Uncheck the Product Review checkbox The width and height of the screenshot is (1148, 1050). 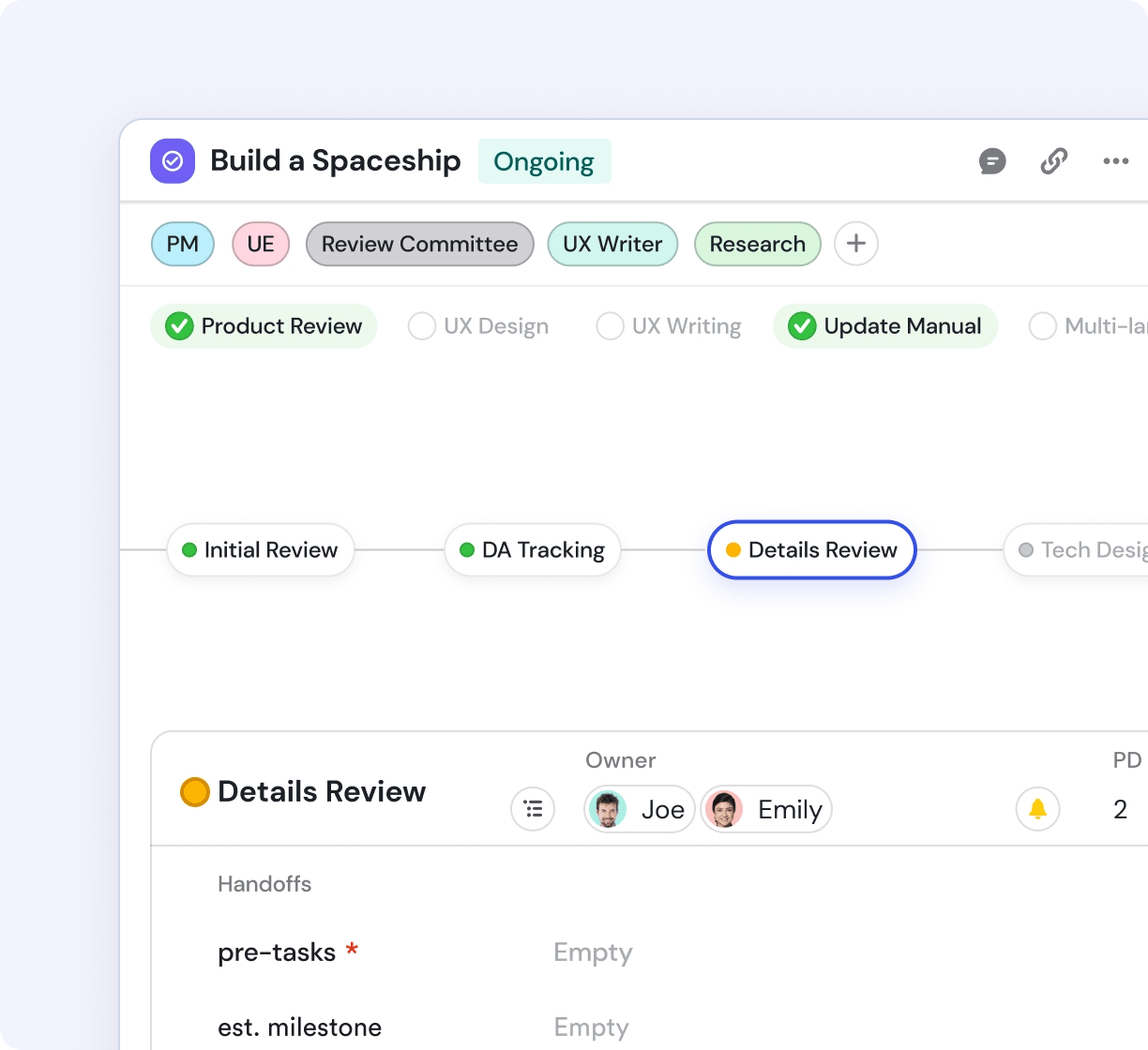[179, 326]
